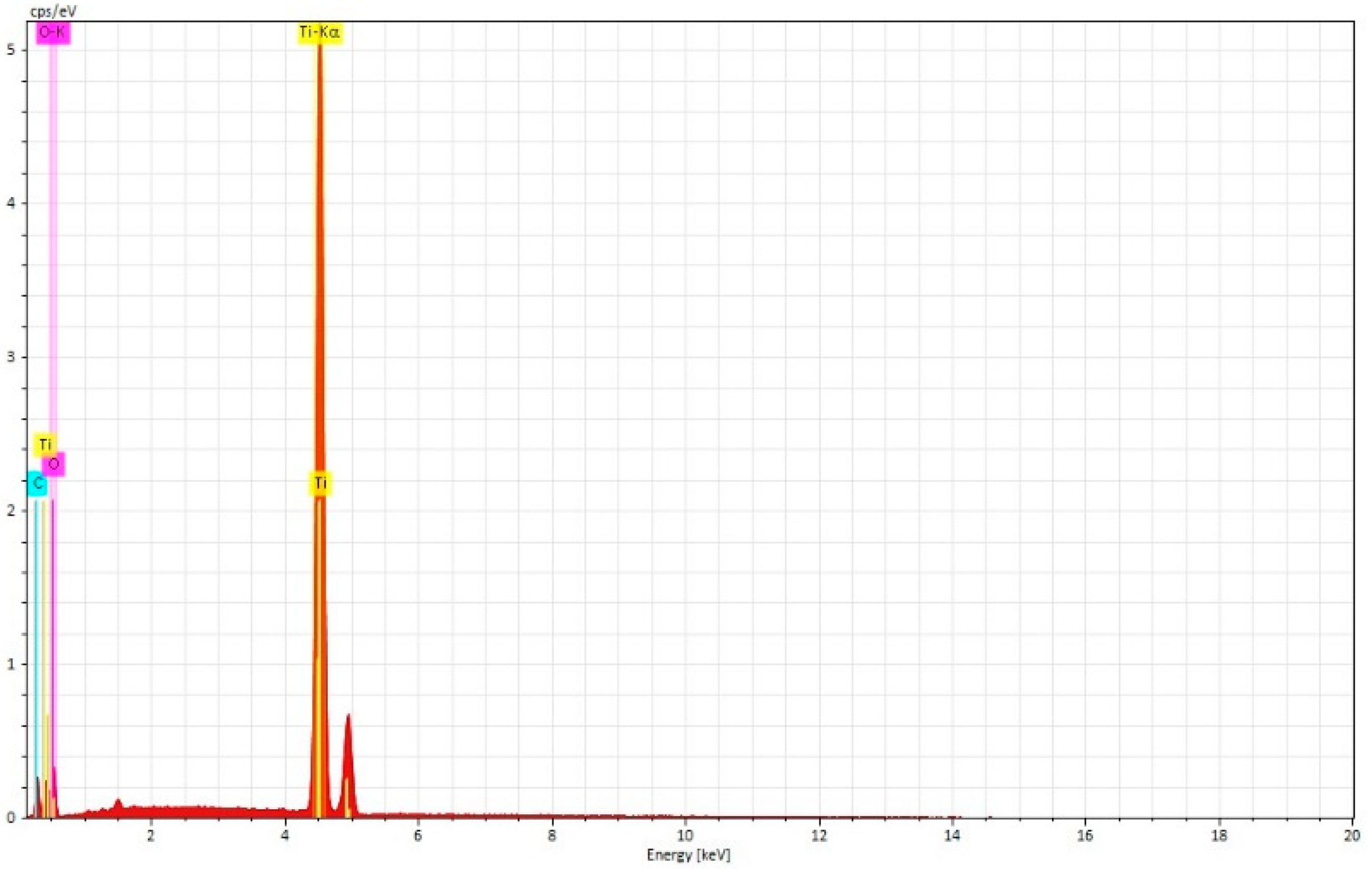
Task: Click the Ti Kβ peak near 4.9 keV
Action: coord(348,764)
